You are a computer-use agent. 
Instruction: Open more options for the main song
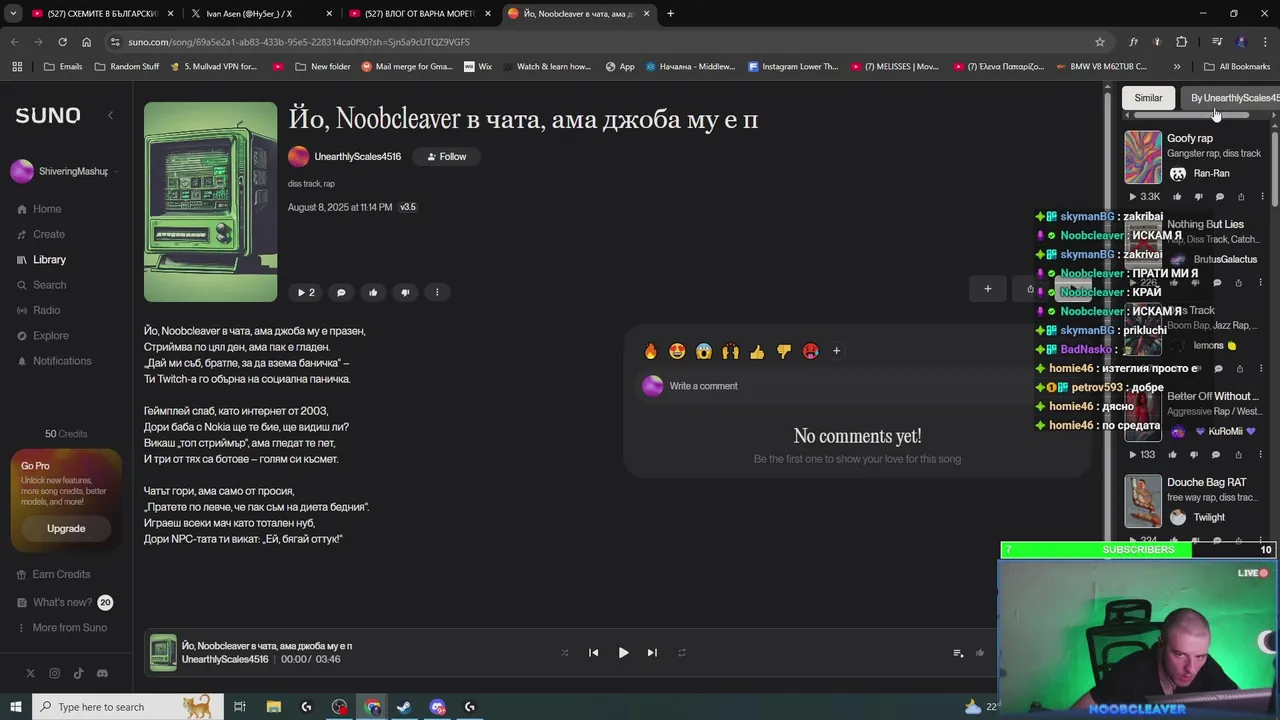pos(437,292)
